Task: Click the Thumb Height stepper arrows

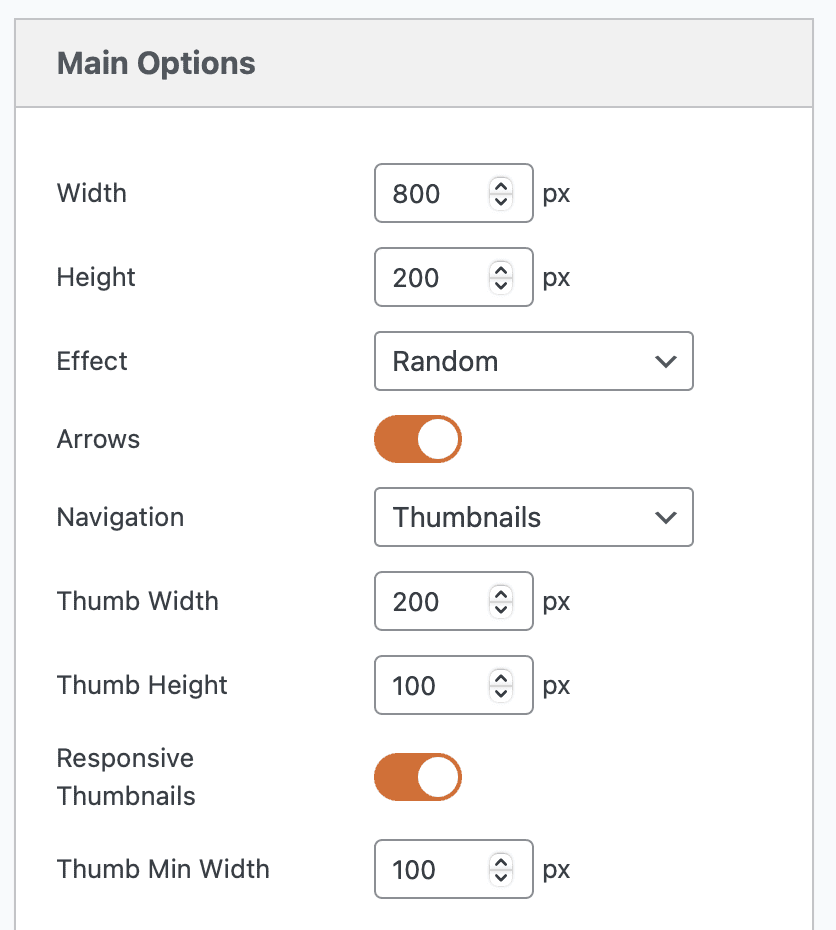Action: (501, 685)
